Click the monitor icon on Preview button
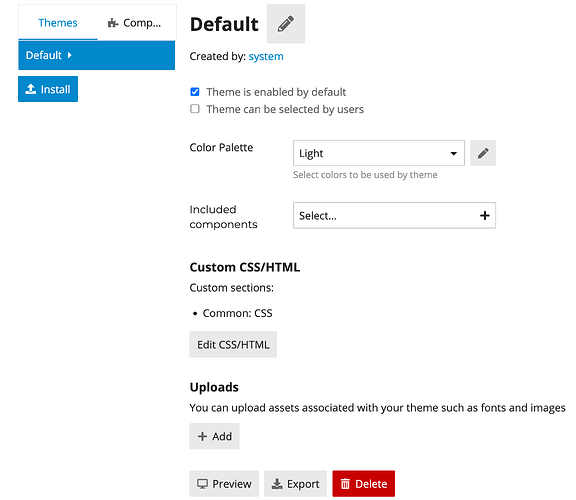This screenshot has height=500, width=576. click(202, 483)
